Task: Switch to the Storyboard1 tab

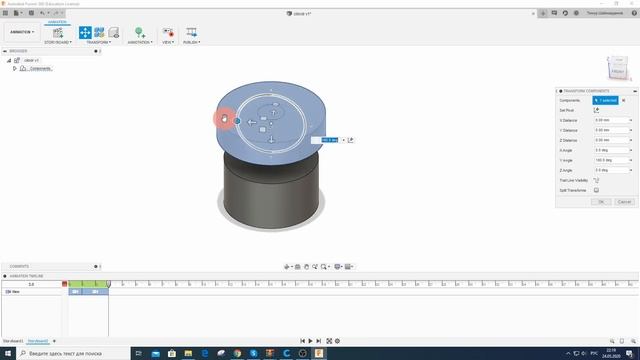Action: [13, 341]
